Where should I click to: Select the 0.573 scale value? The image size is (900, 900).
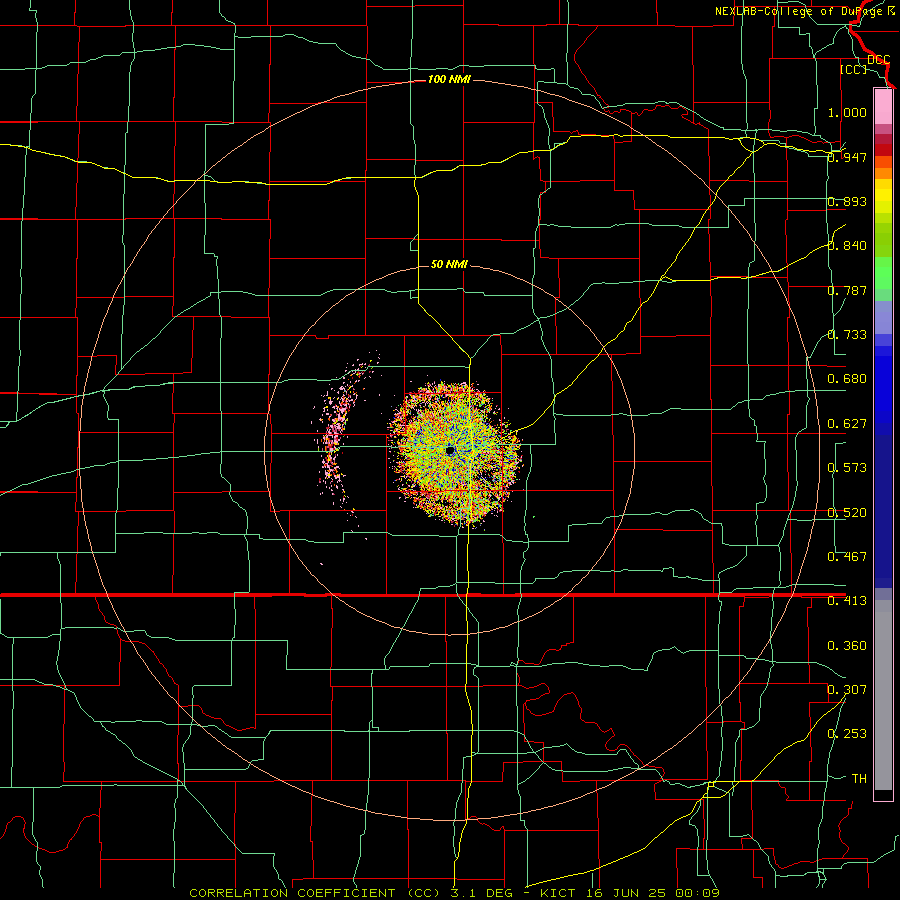coord(847,468)
